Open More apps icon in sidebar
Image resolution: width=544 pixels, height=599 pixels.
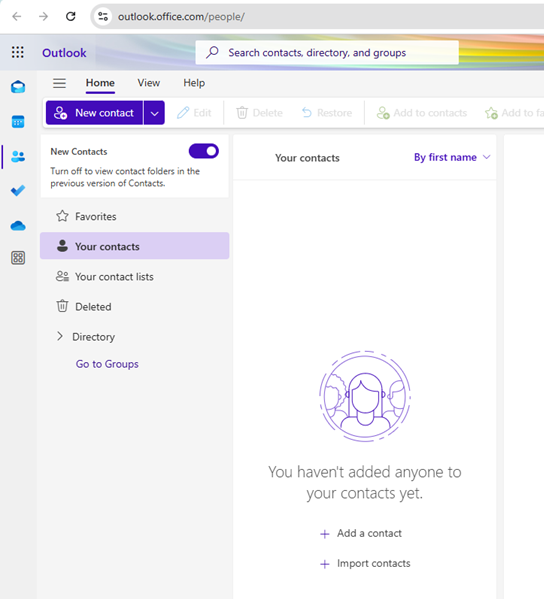pyautogui.click(x=18, y=258)
